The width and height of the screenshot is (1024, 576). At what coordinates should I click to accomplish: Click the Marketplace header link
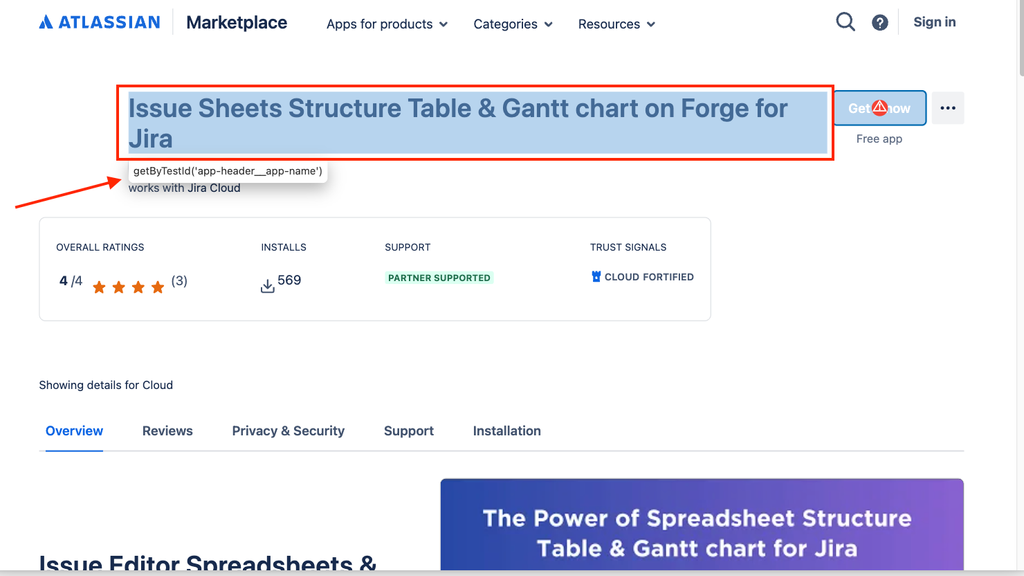(236, 23)
